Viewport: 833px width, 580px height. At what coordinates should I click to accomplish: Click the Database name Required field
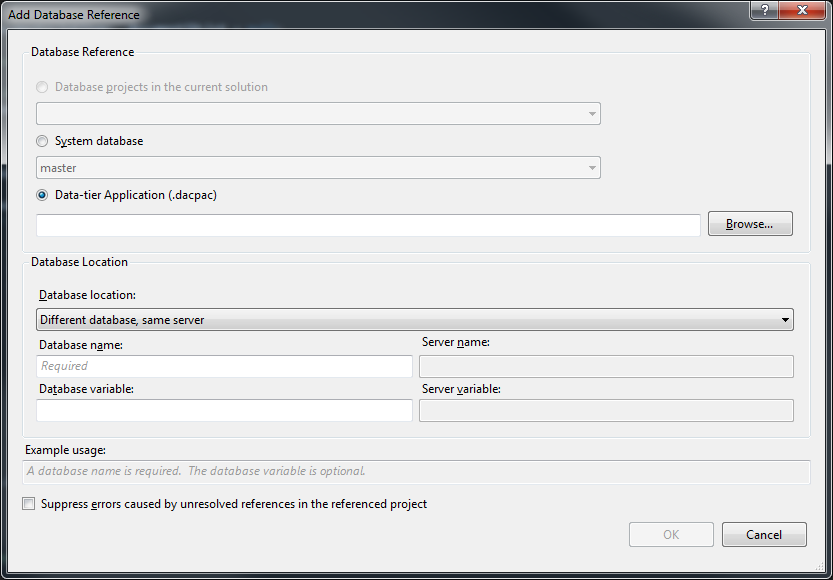pos(224,366)
